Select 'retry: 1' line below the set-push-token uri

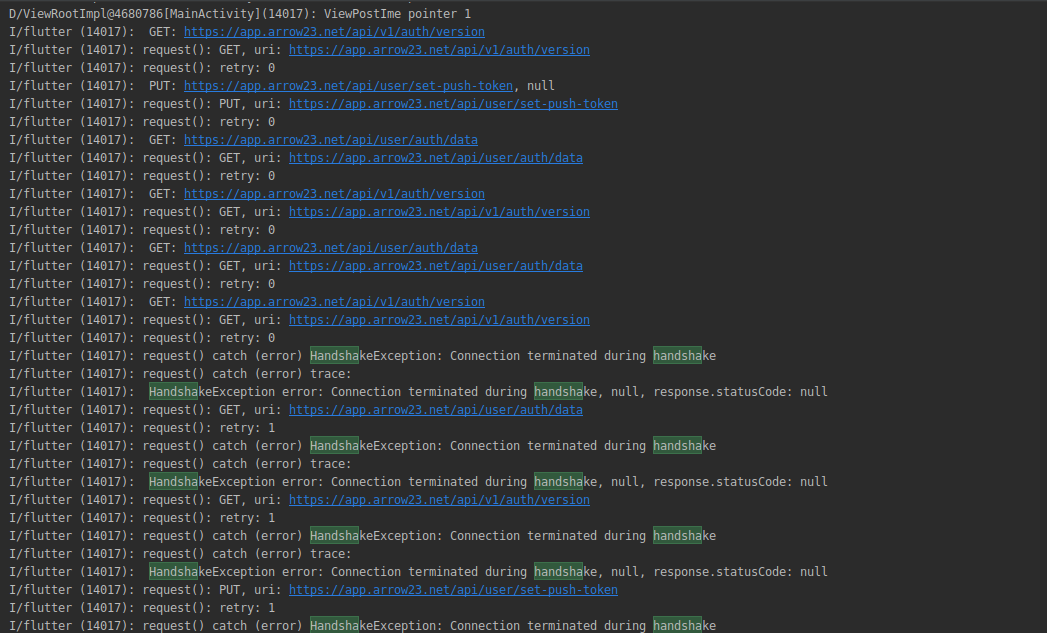click(x=142, y=608)
